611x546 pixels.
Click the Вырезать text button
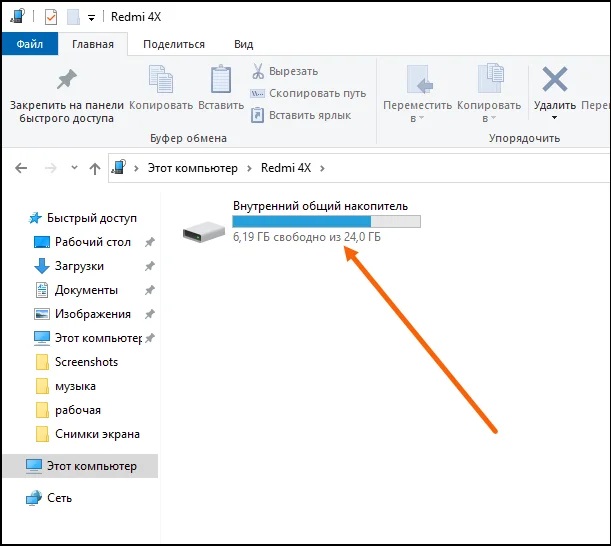pos(293,71)
